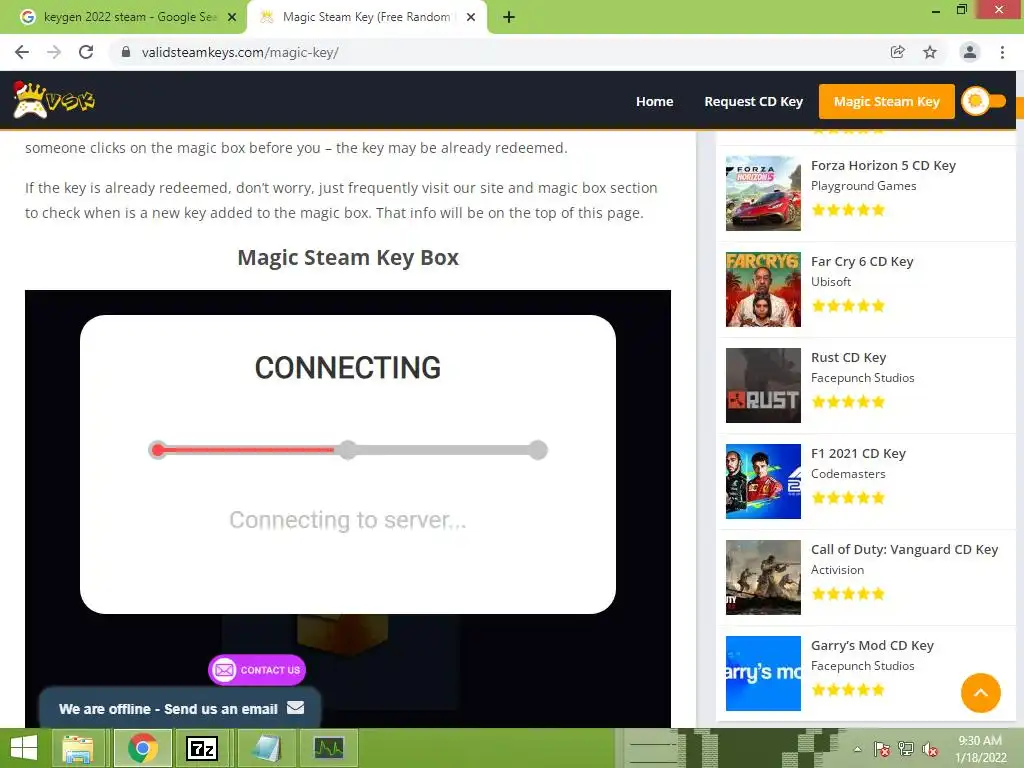
Task: Click the F1 2021 cover image
Action: (763, 481)
